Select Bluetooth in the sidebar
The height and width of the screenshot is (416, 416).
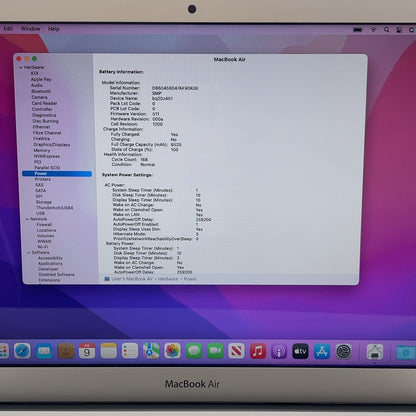tap(41, 91)
